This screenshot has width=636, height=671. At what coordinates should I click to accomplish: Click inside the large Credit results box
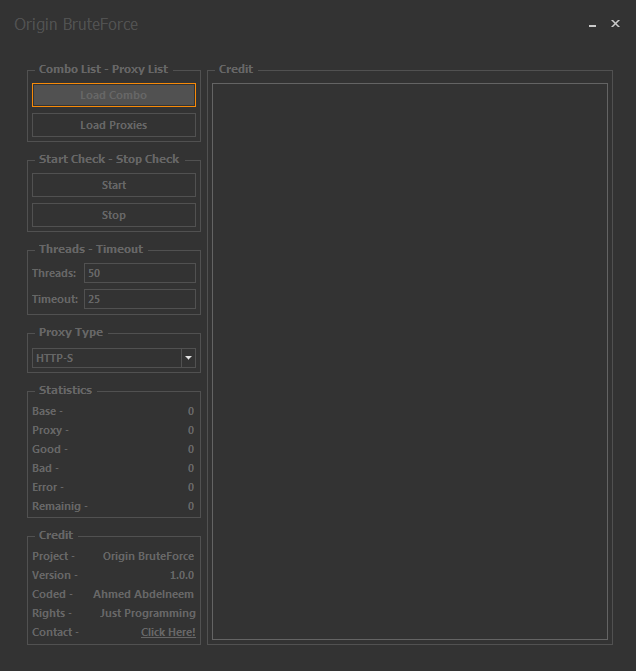tap(410, 362)
